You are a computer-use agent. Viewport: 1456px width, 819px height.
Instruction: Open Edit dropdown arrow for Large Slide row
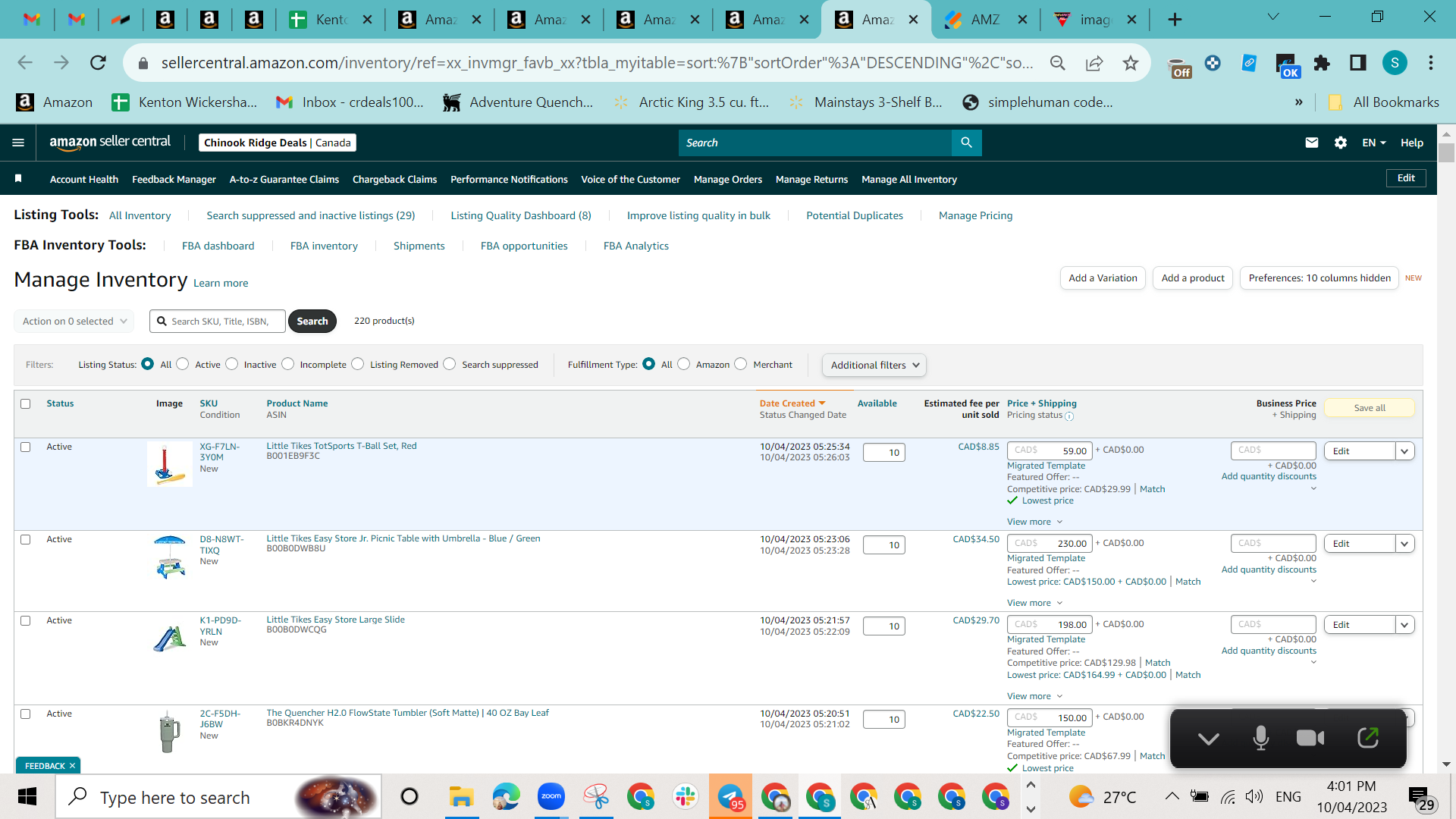(1404, 625)
